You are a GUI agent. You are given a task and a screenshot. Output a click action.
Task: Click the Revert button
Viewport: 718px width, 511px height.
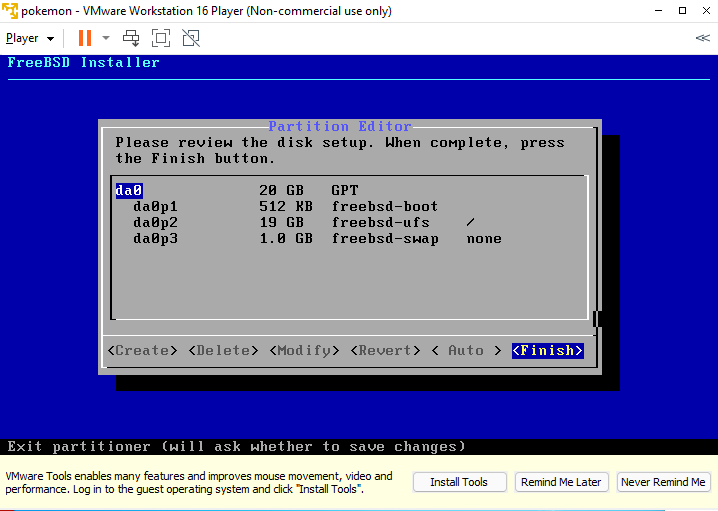tap(386, 351)
